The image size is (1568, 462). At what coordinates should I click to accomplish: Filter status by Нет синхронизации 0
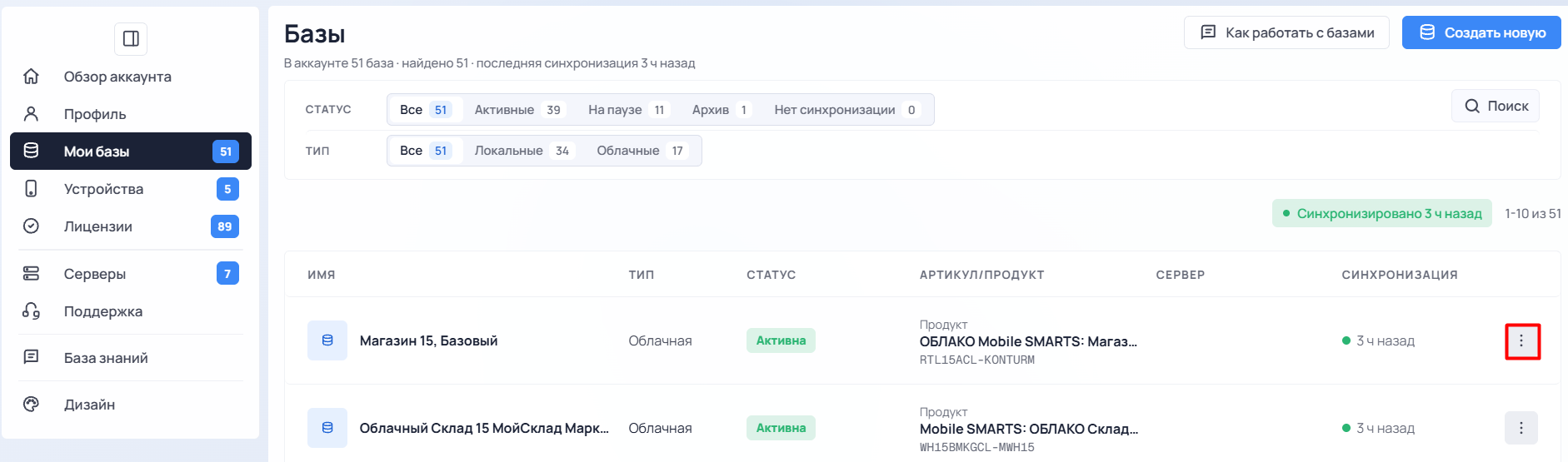pyautogui.click(x=847, y=110)
